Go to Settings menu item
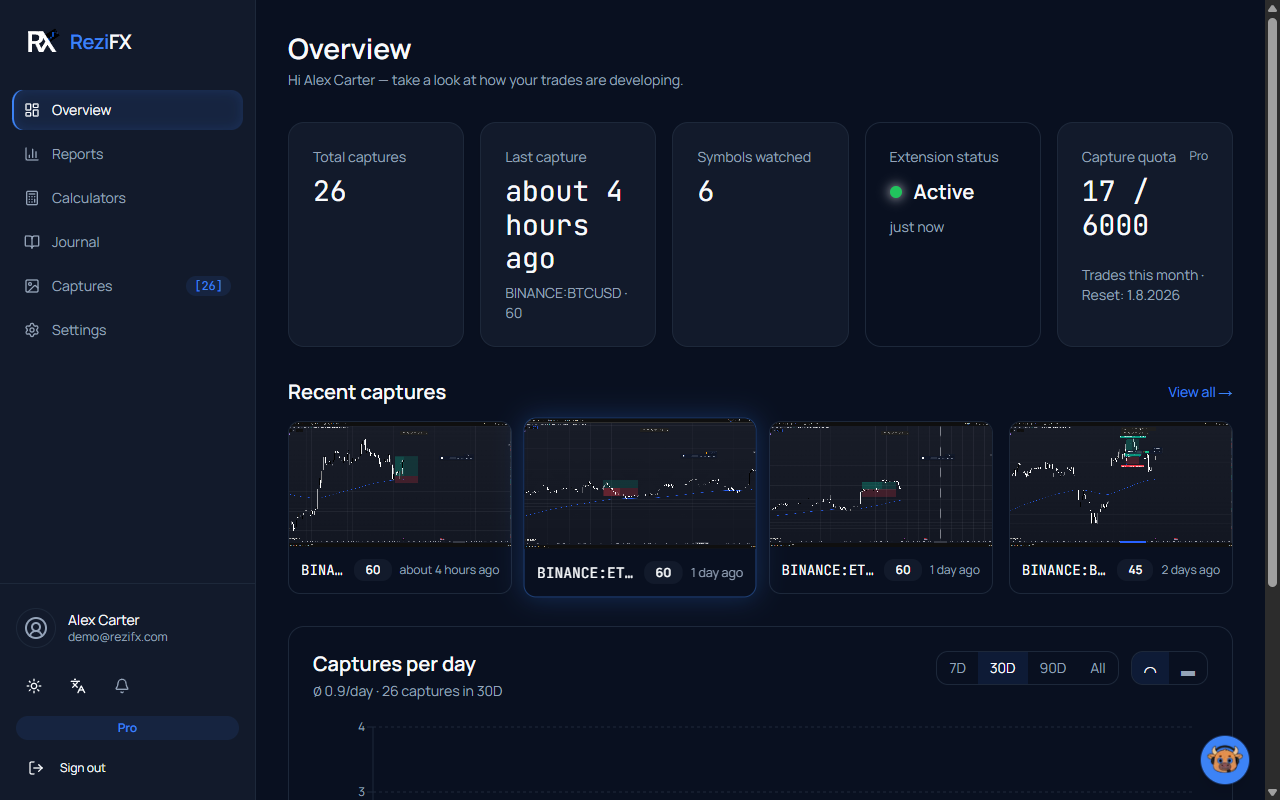This screenshot has width=1280, height=800. [127, 330]
